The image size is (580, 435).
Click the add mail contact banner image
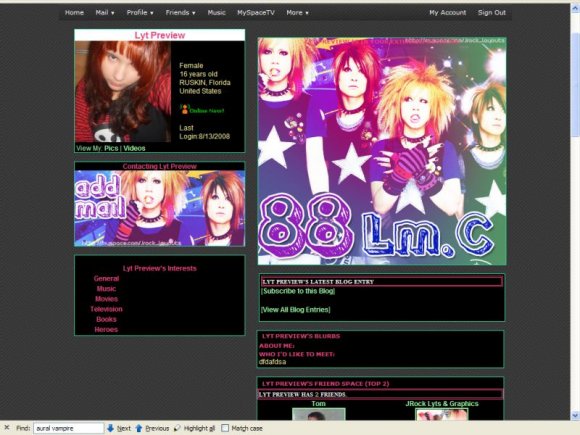coord(159,208)
